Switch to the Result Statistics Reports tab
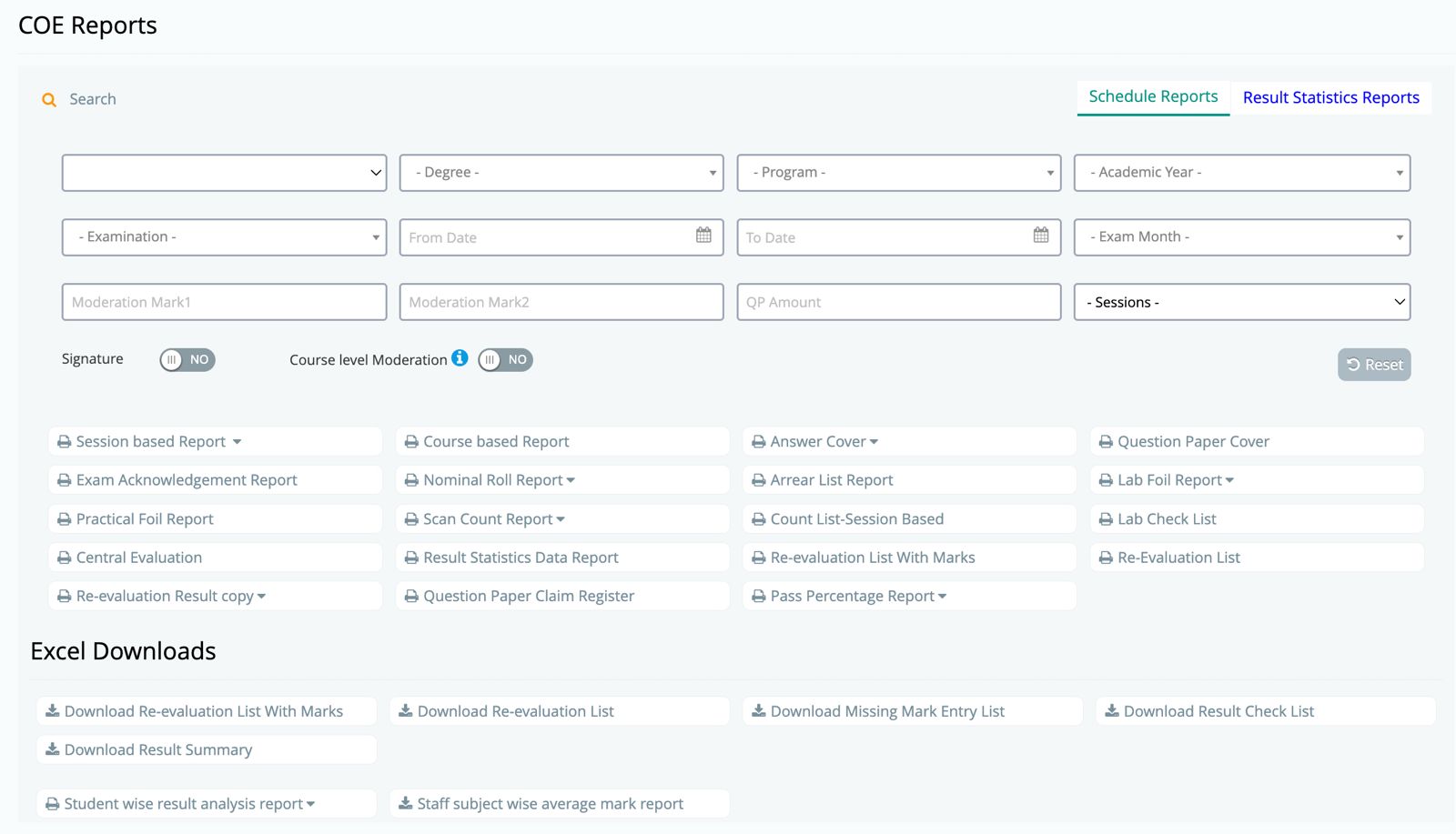1456x834 pixels. click(x=1330, y=97)
